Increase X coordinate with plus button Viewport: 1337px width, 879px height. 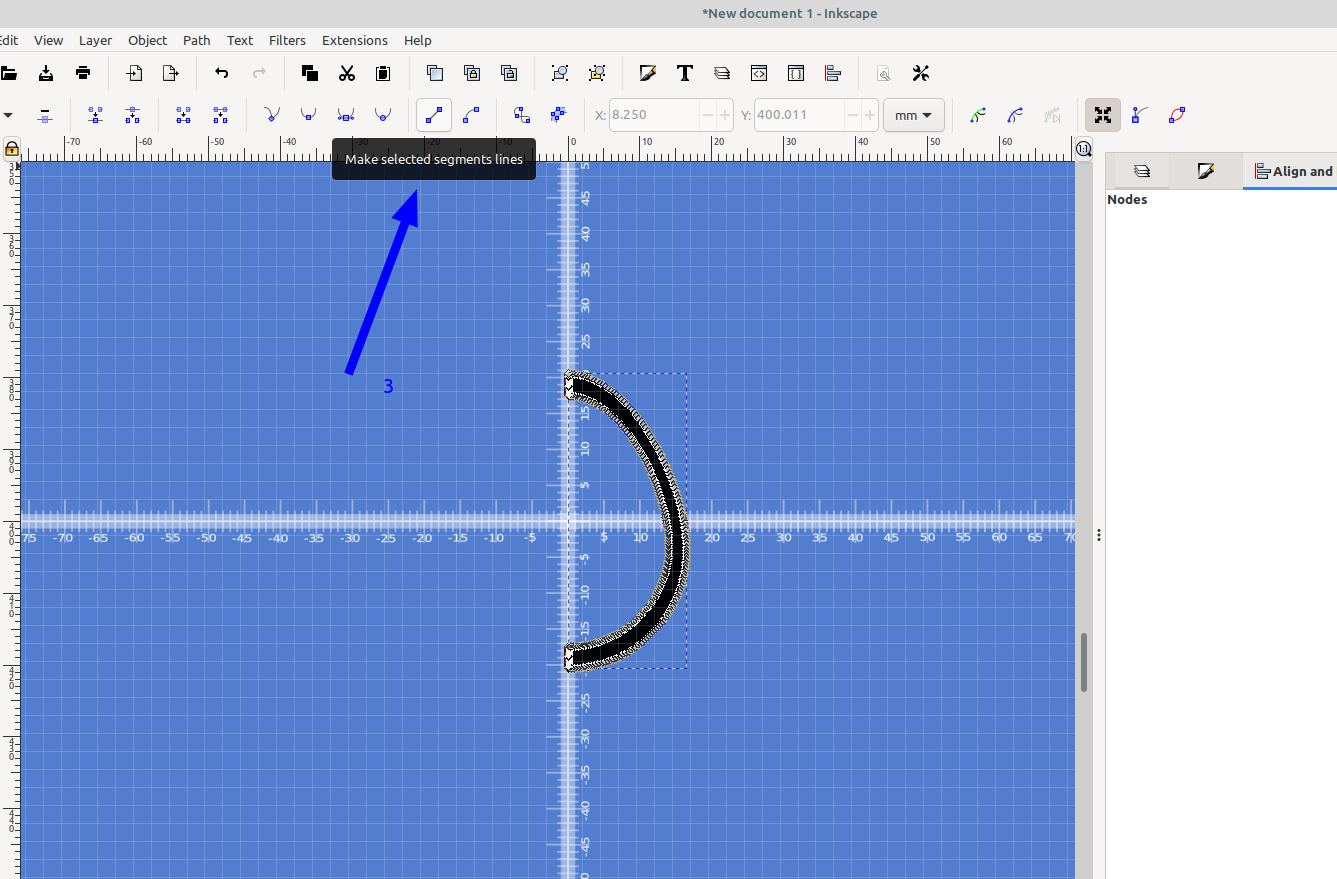(x=725, y=115)
